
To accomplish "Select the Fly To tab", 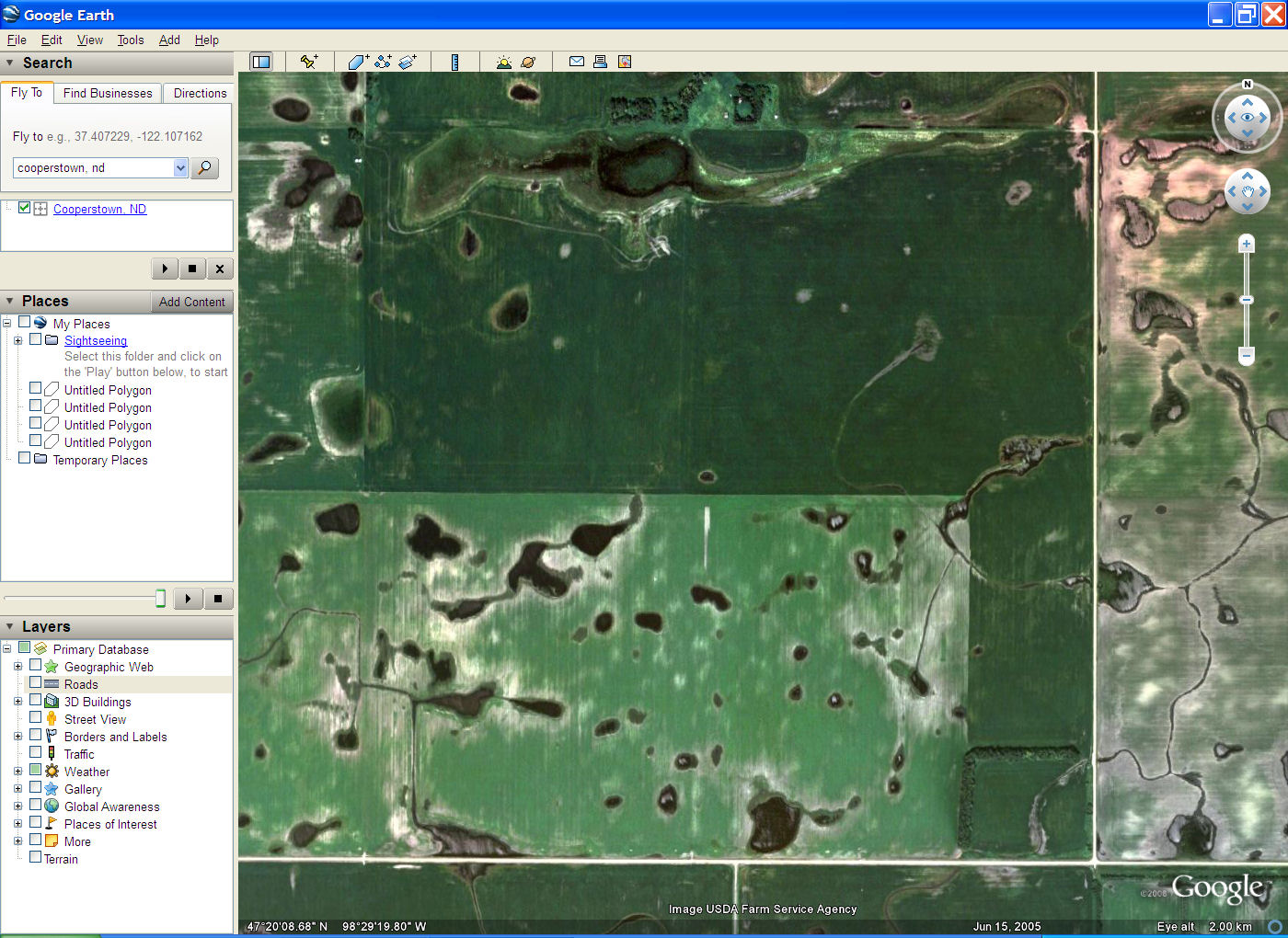I will [27, 92].
